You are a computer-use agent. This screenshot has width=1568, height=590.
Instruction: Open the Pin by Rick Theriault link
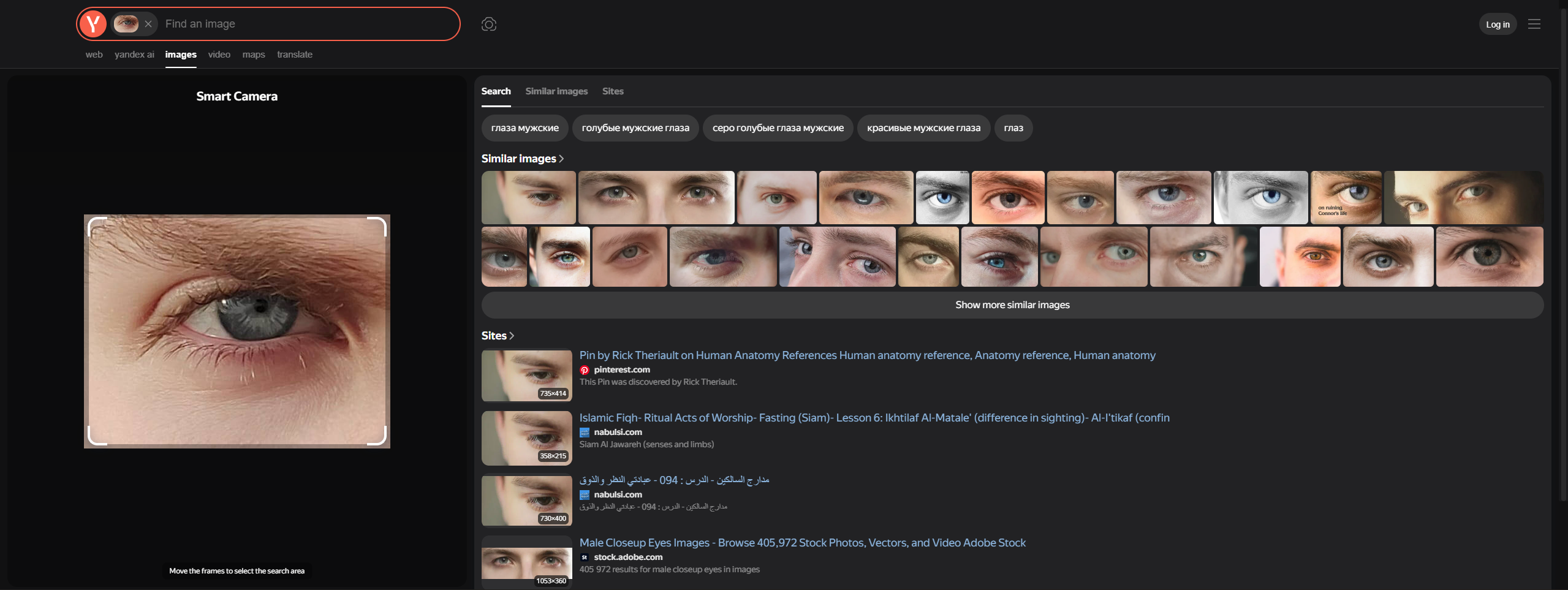coord(867,355)
